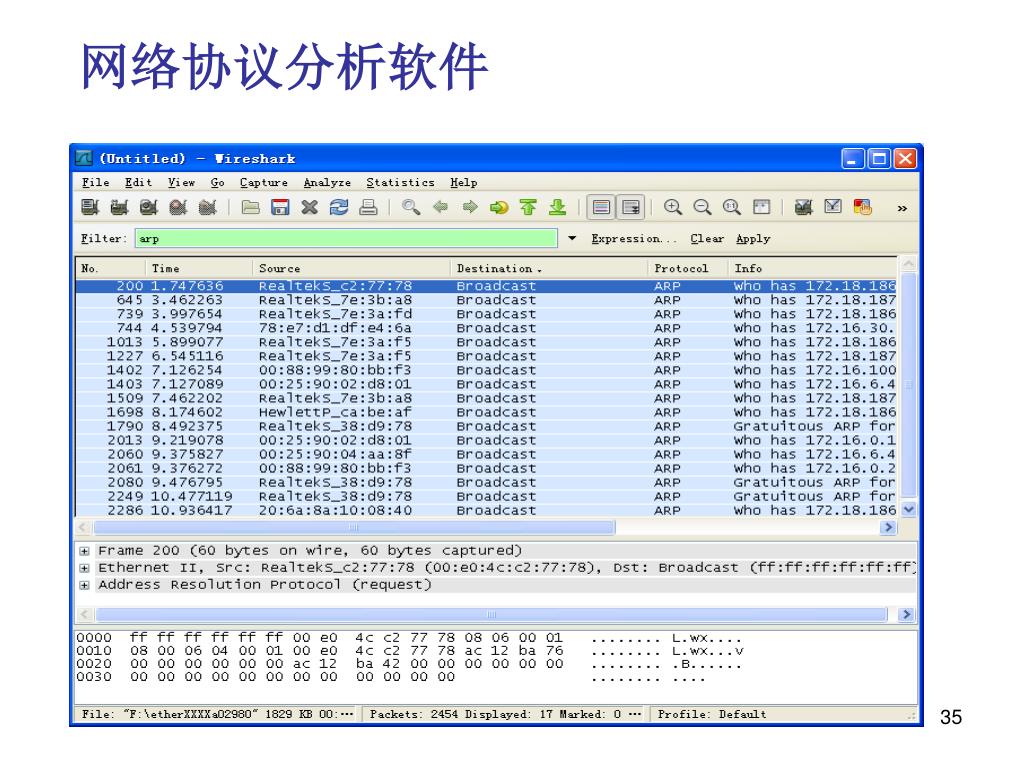Expand Address Resolution Protocol tree node
Viewport: 1024px width, 768px height.
point(84,585)
